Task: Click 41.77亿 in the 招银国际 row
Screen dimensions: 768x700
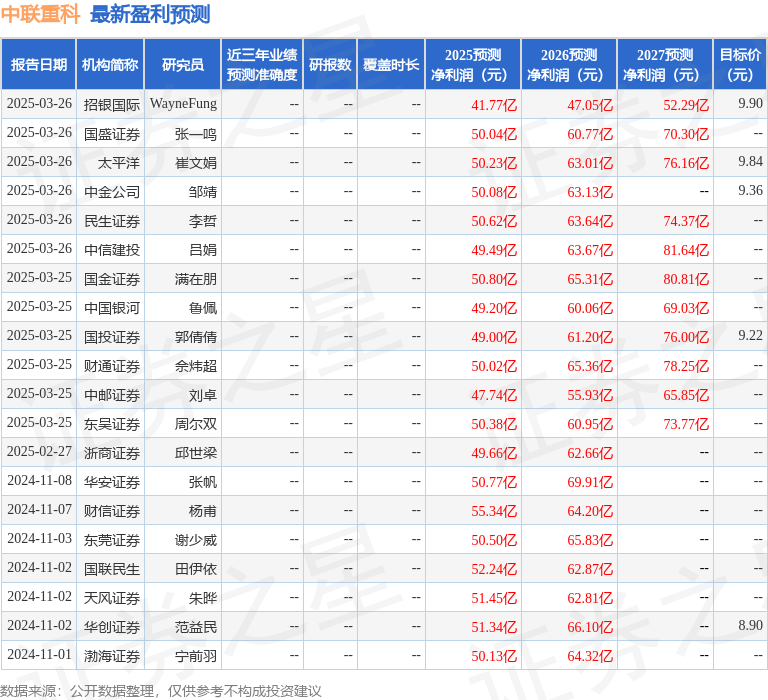Action: click(494, 105)
